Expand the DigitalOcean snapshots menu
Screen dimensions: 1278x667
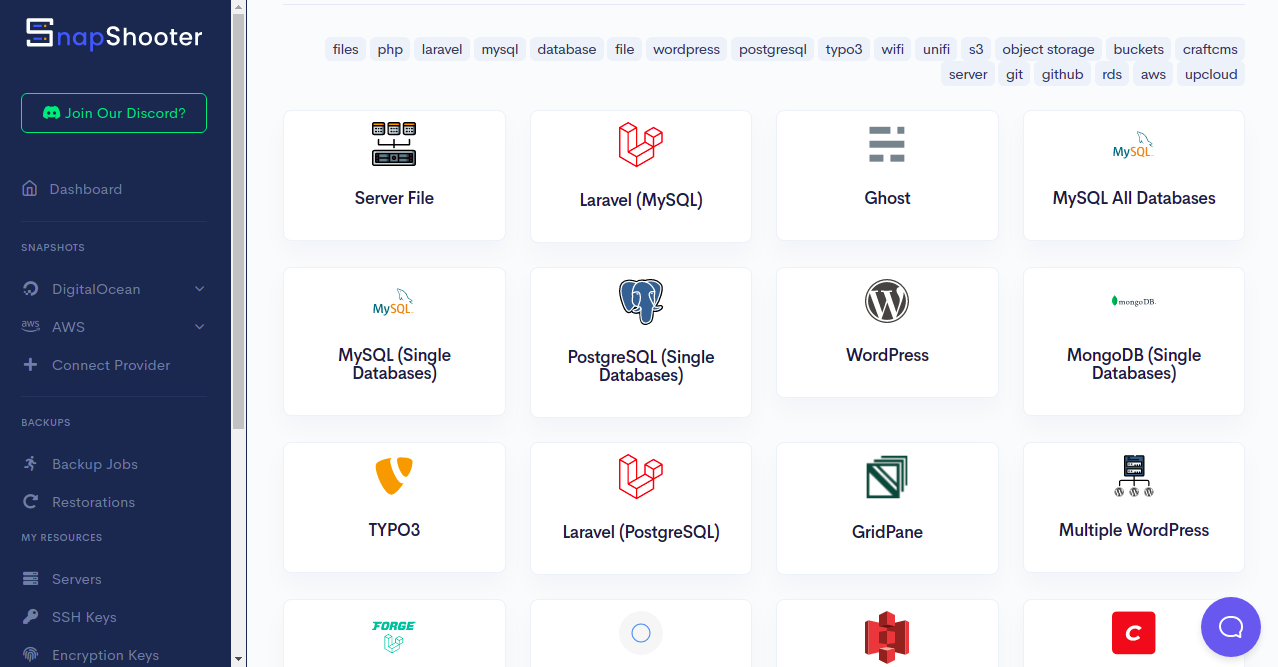point(114,289)
